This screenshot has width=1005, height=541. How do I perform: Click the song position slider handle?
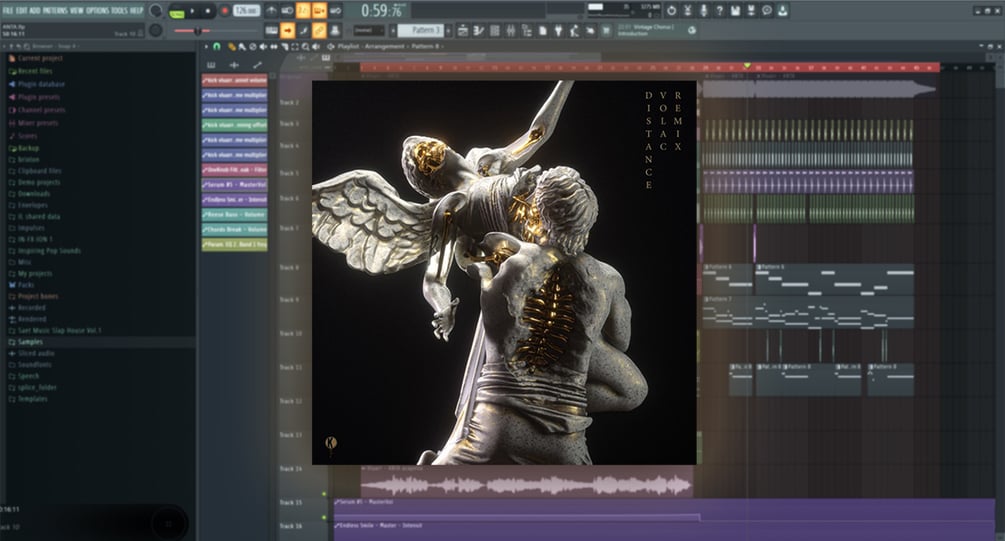(x=197, y=31)
